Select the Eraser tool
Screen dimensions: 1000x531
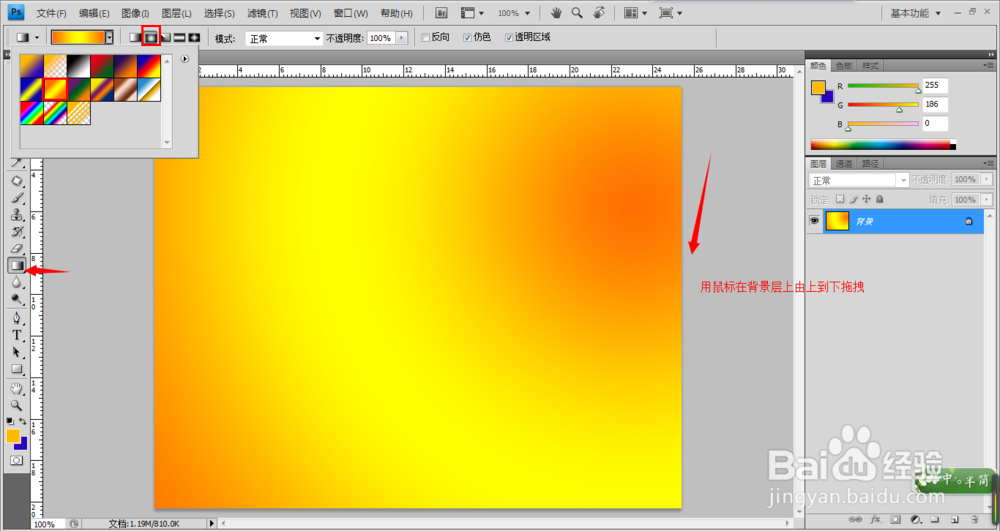(17, 249)
